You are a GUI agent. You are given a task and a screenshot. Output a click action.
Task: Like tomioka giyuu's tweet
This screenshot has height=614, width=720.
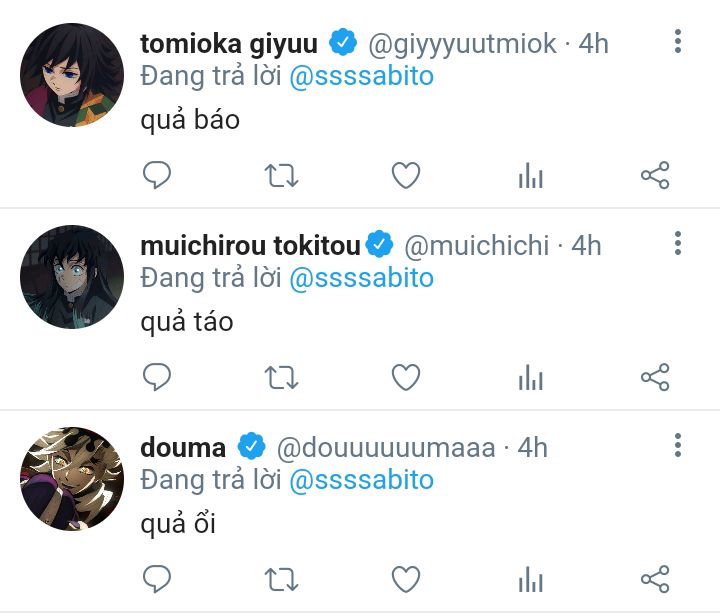point(405,177)
